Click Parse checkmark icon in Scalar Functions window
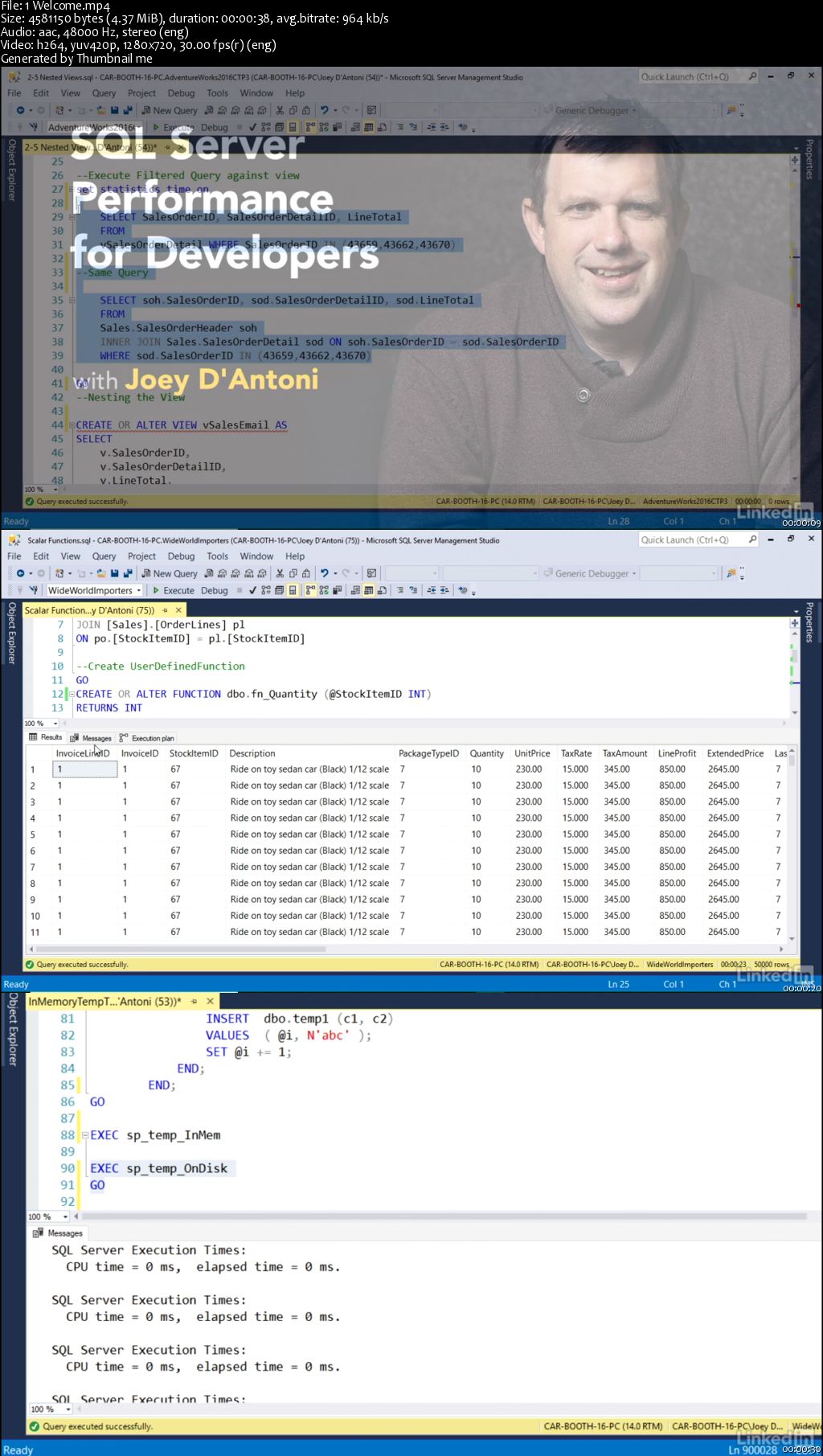 click(x=252, y=590)
